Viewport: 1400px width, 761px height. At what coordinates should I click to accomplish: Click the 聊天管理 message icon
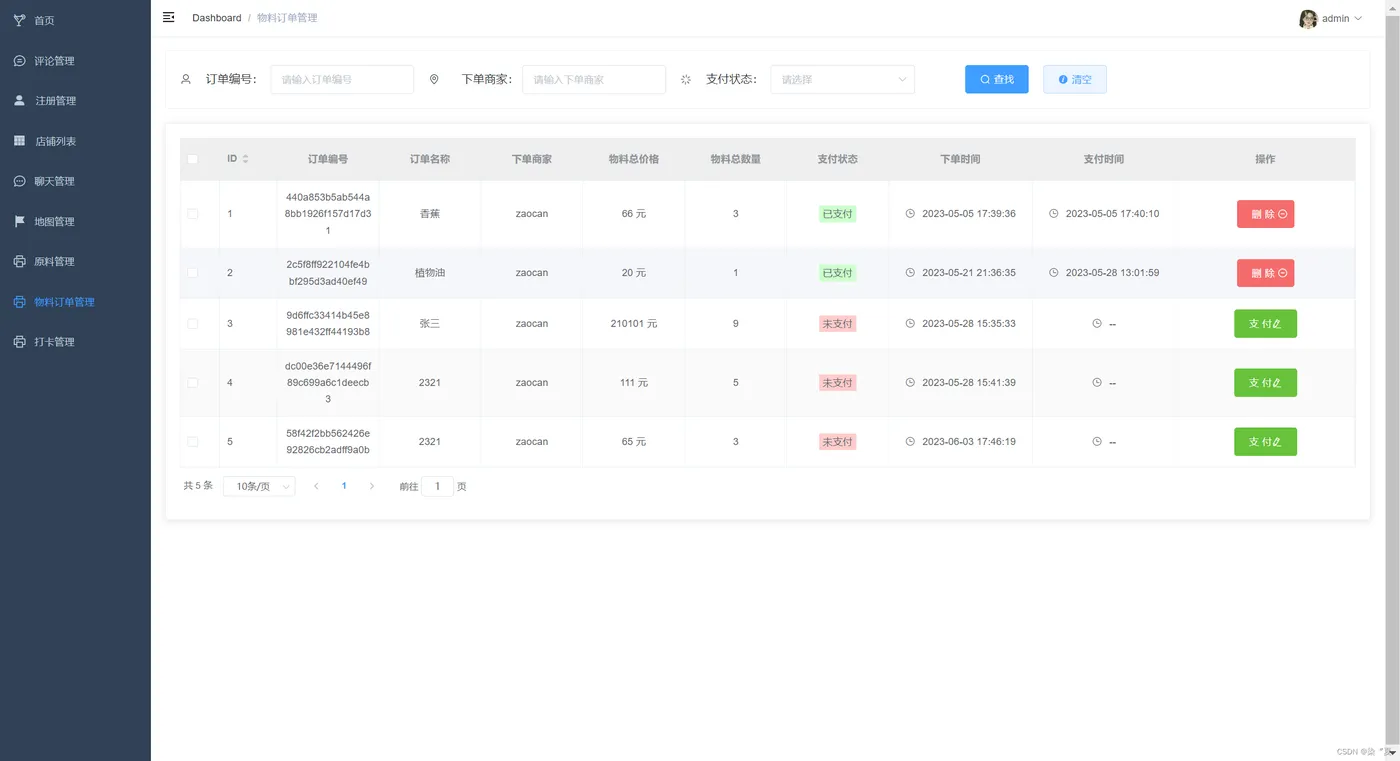(19, 181)
